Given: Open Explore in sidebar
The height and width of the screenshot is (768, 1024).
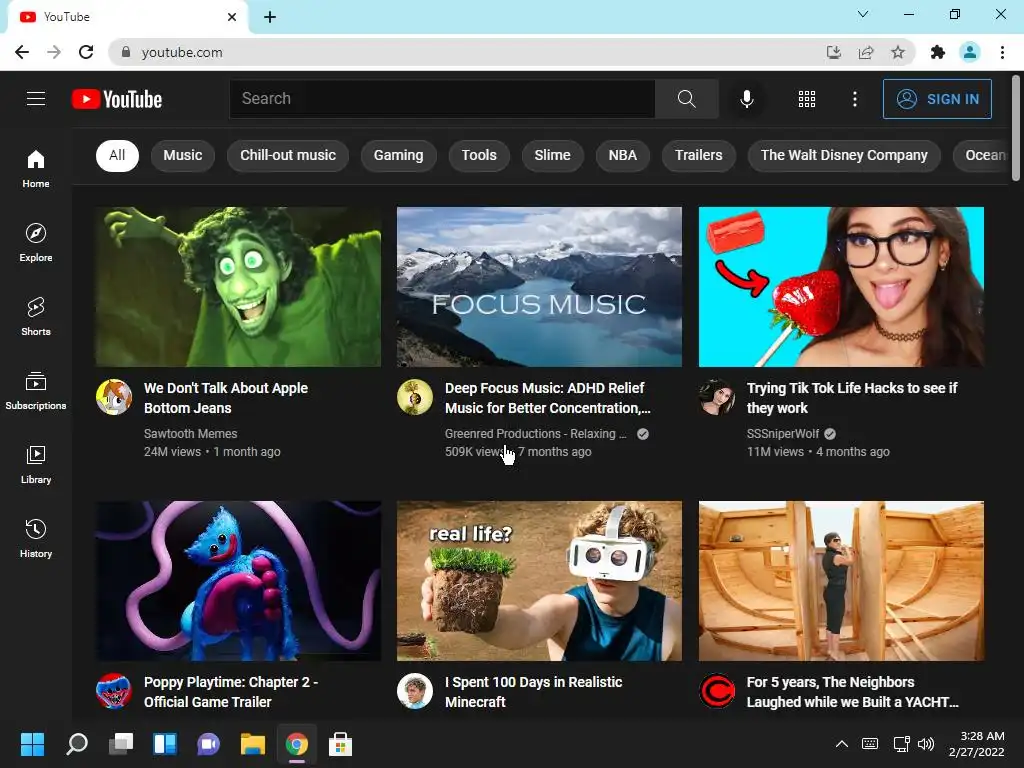Looking at the screenshot, I should click(36, 242).
